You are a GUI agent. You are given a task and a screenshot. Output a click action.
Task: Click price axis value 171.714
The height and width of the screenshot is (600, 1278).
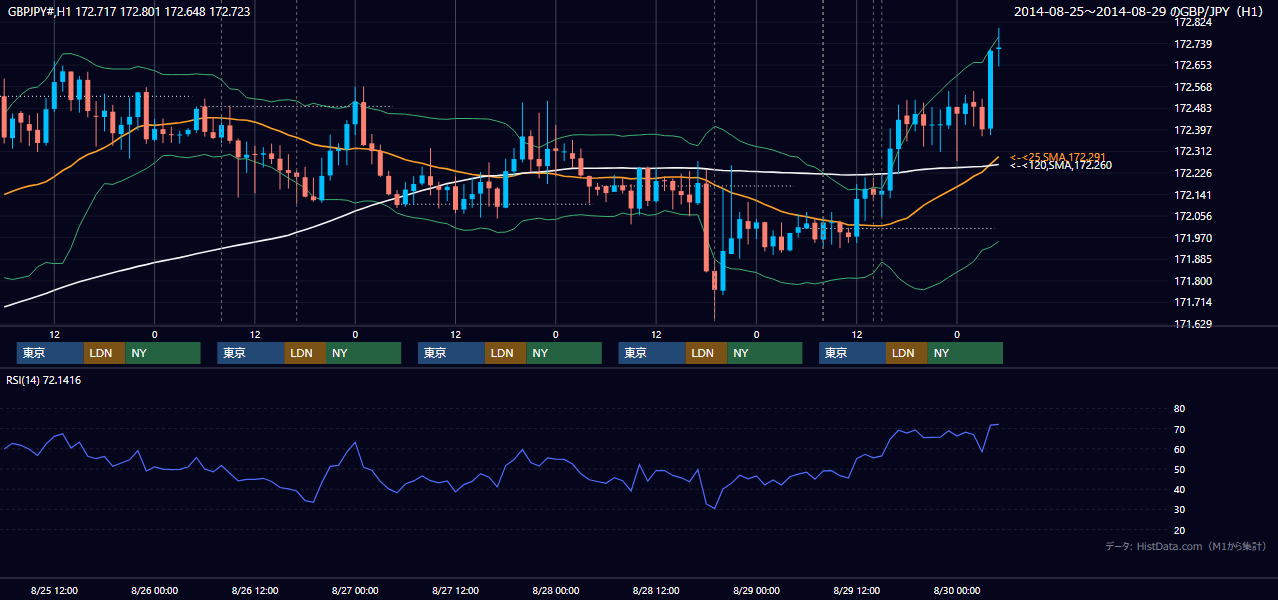1193,302
